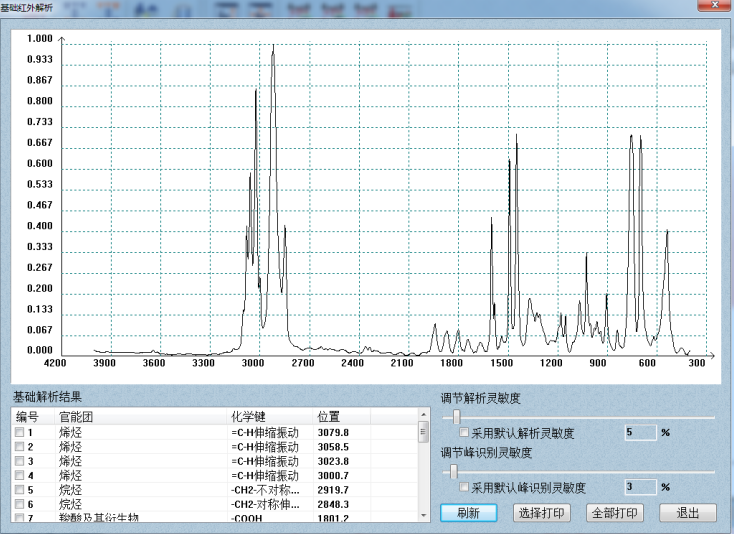
Task: Enable 采用默认峰识别灵敏度 checkbox
Action: [465, 488]
